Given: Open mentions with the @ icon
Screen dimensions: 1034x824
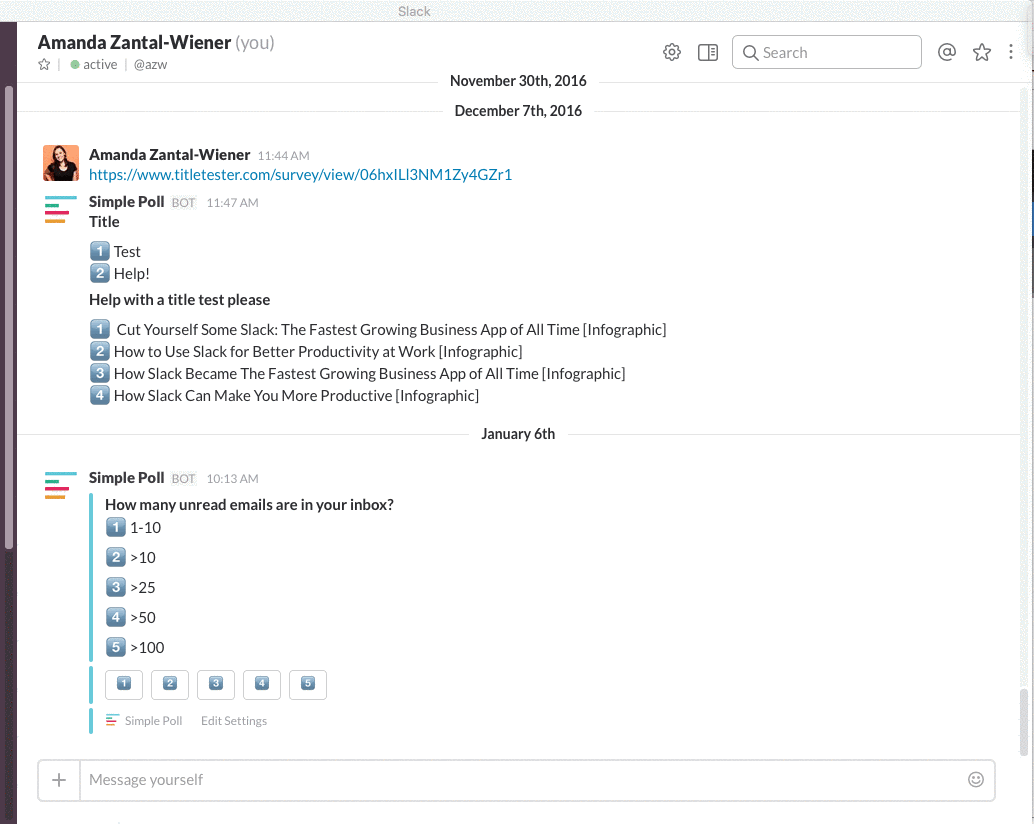Looking at the screenshot, I should [947, 53].
